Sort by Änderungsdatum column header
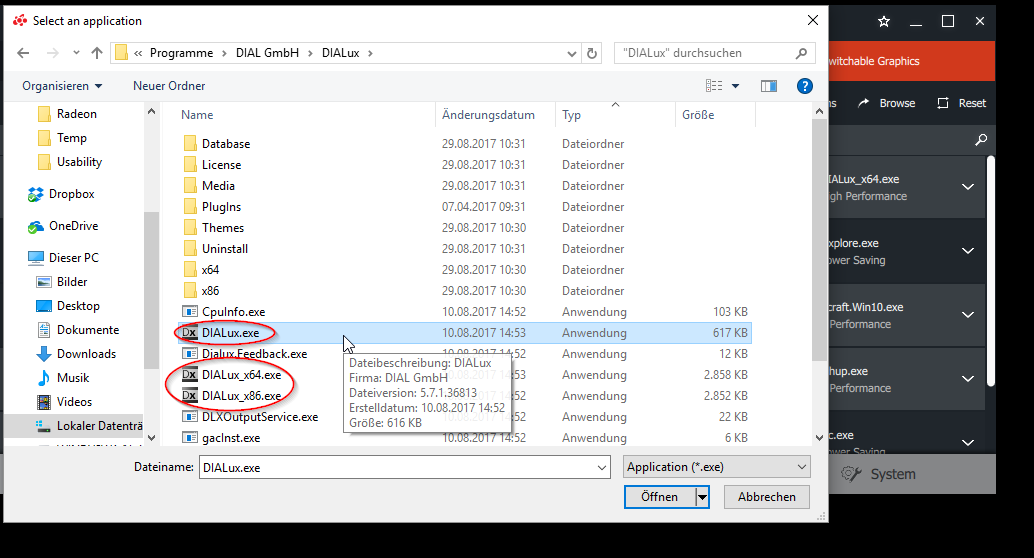 pos(488,115)
